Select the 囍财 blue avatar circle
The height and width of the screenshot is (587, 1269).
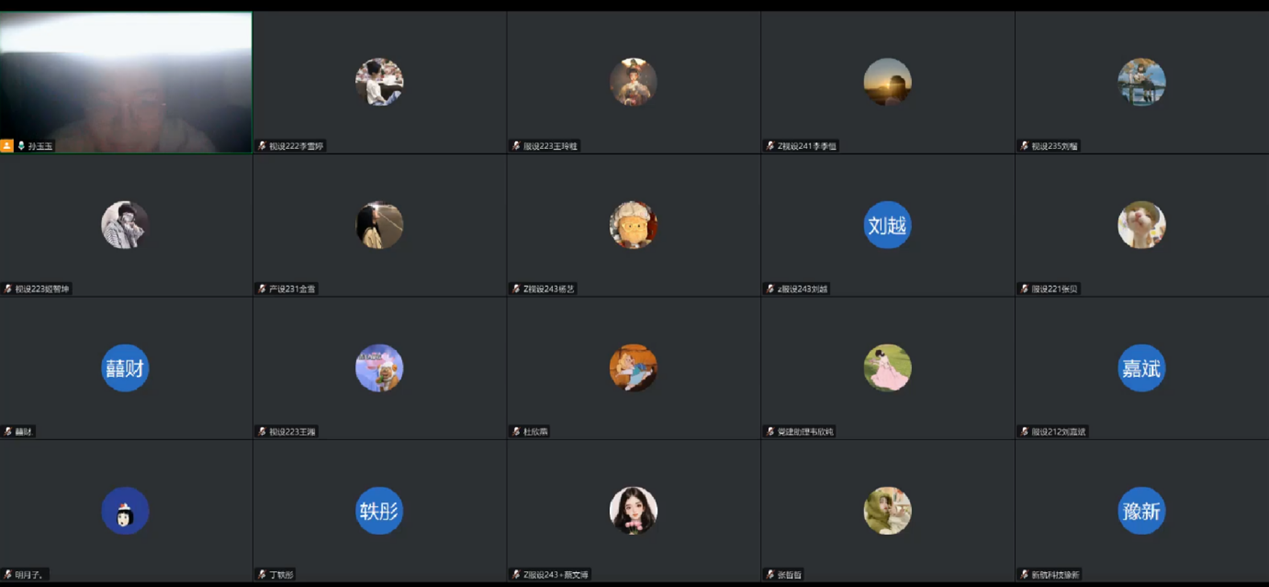(x=126, y=368)
